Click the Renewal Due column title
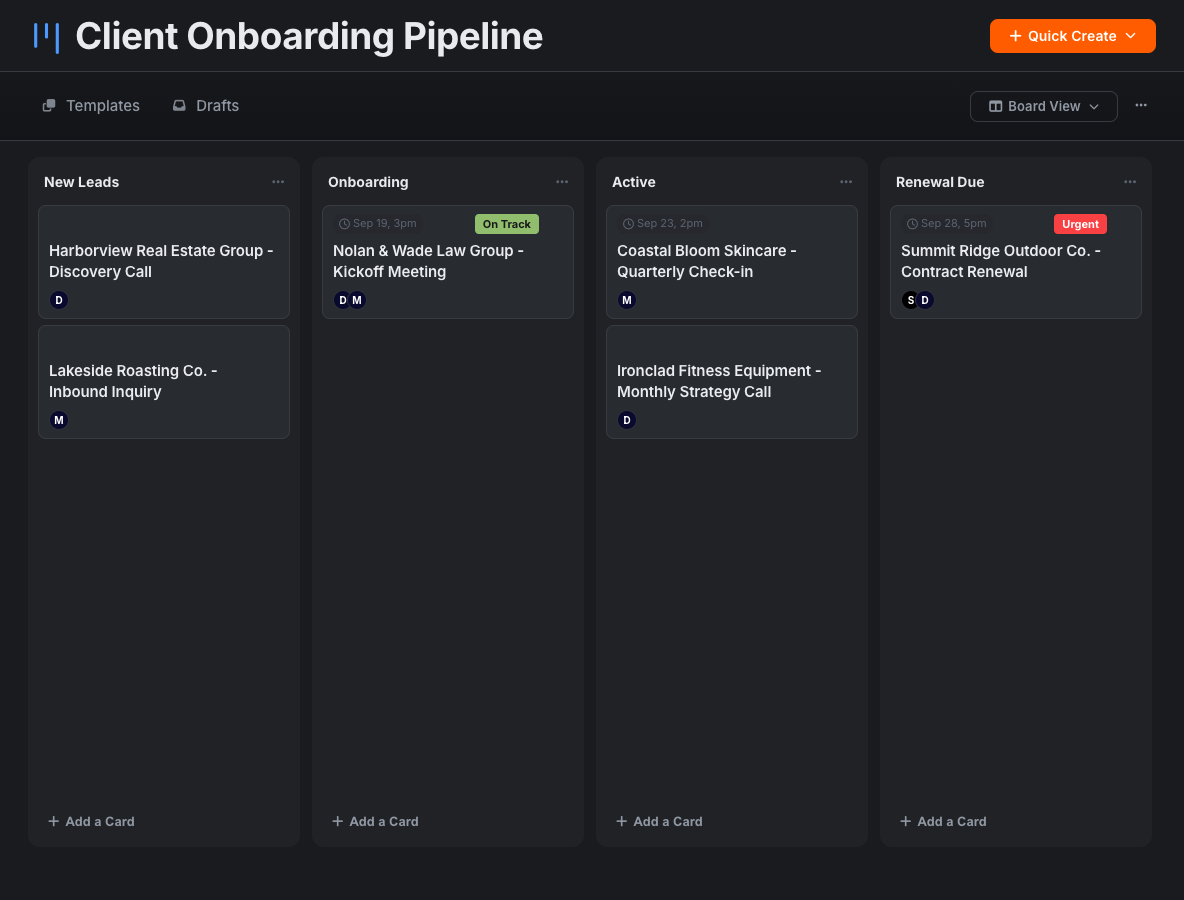Viewport: 1184px width, 900px height. point(940,182)
